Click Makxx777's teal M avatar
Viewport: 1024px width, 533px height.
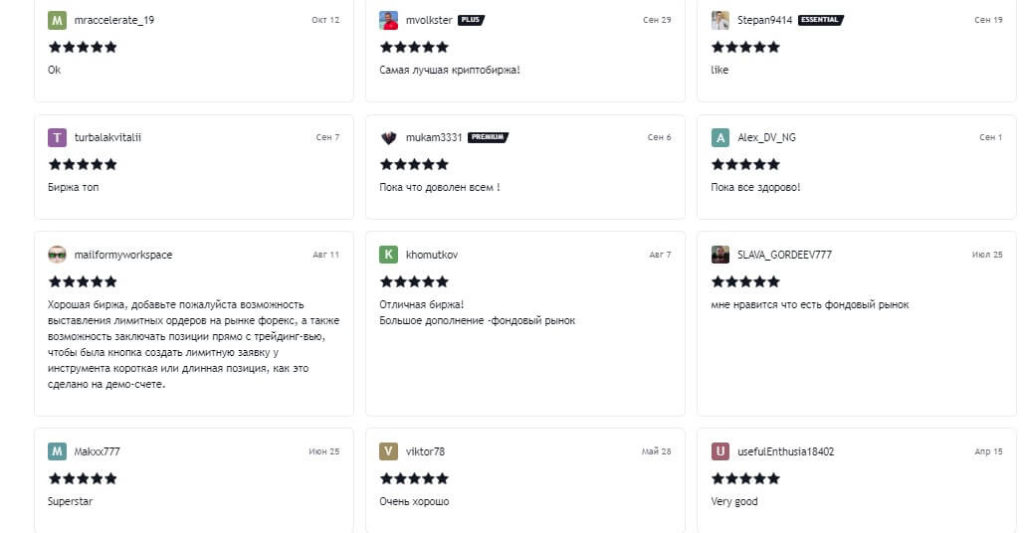click(57, 451)
